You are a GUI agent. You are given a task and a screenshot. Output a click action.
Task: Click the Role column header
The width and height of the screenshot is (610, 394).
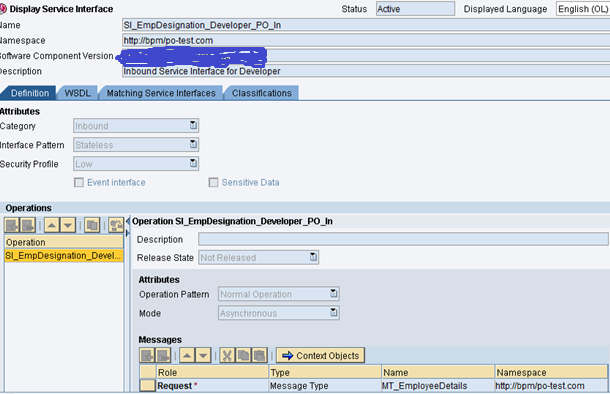tap(212, 372)
